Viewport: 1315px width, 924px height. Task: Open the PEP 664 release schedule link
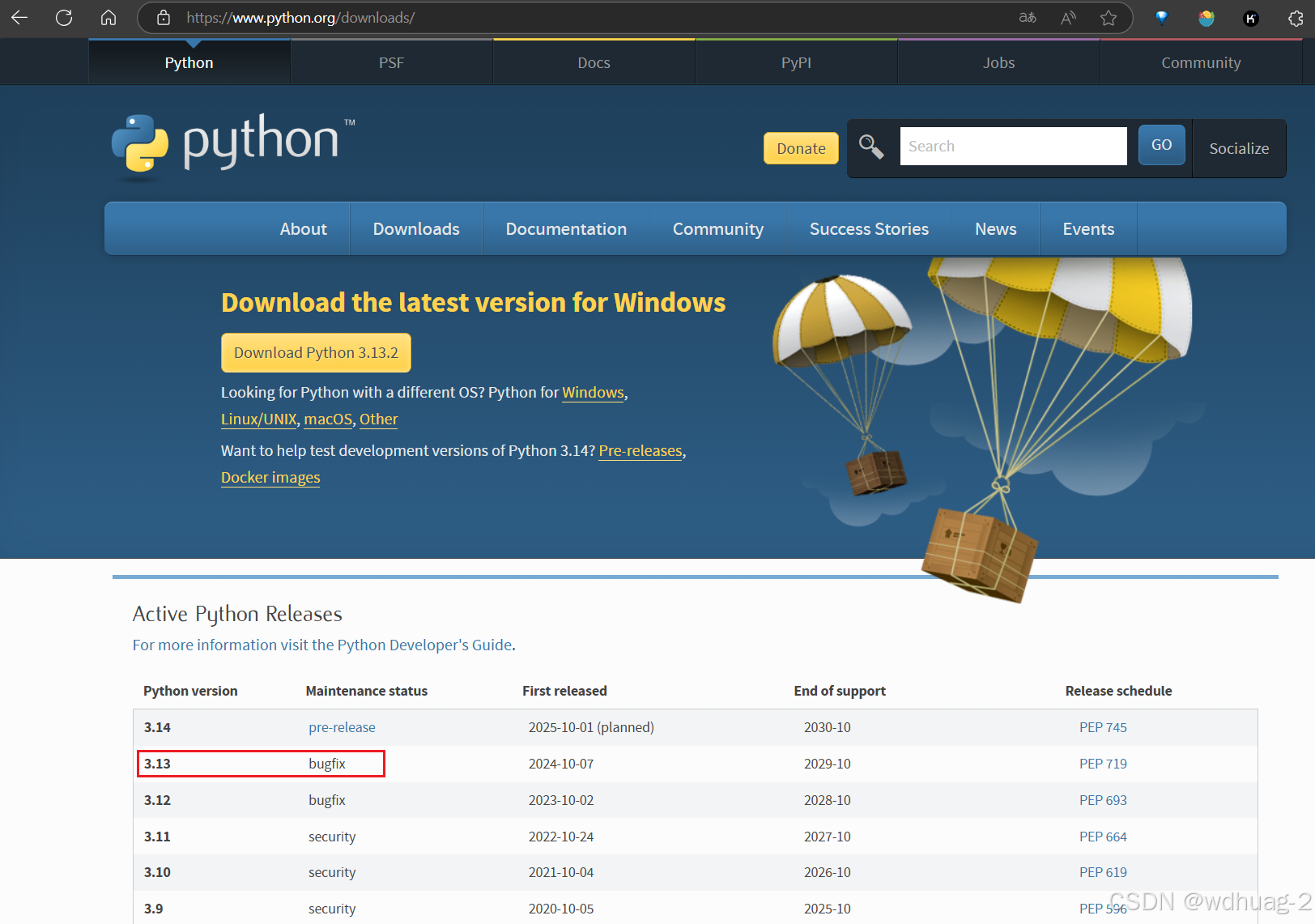coord(1103,837)
